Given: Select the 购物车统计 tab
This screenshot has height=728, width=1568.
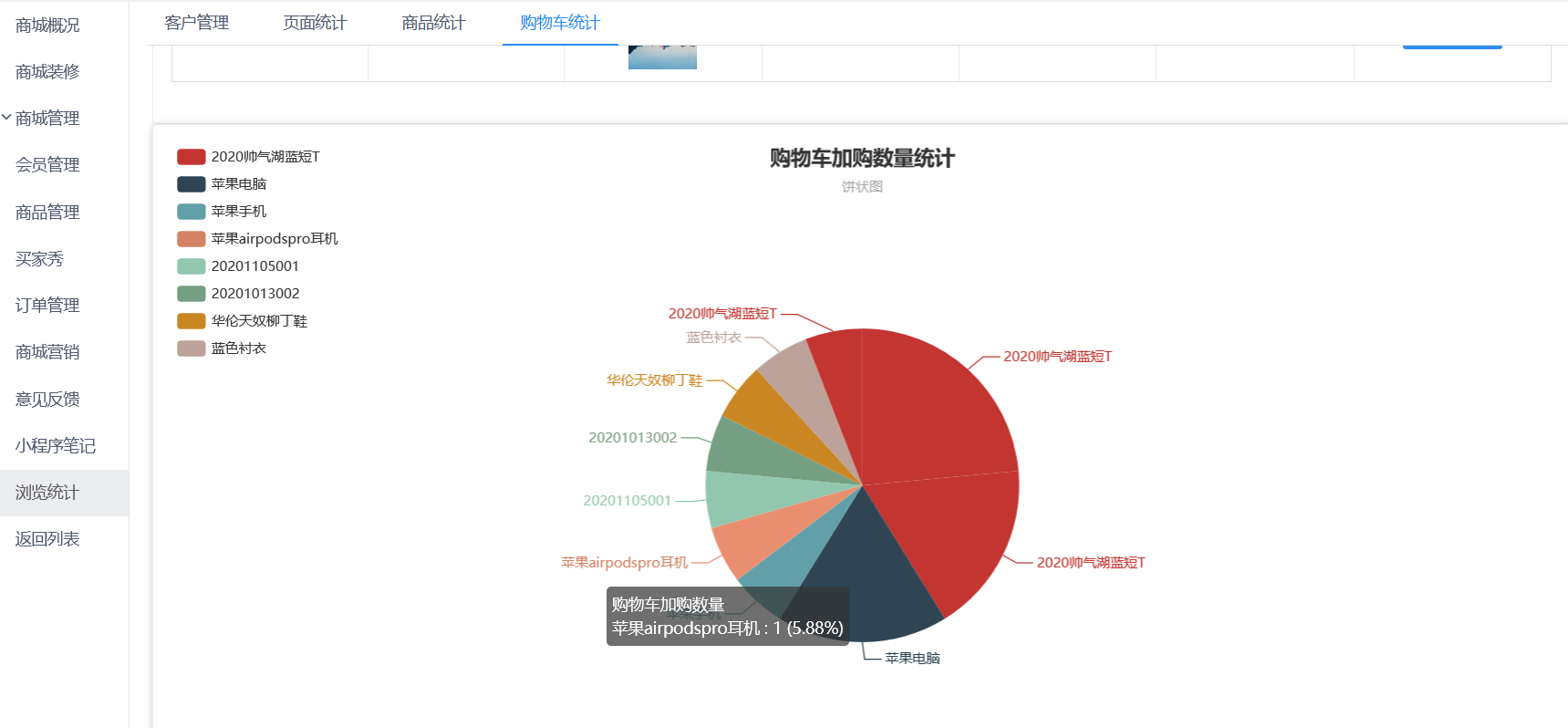Looking at the screenshot, I should tap(560, 23).
